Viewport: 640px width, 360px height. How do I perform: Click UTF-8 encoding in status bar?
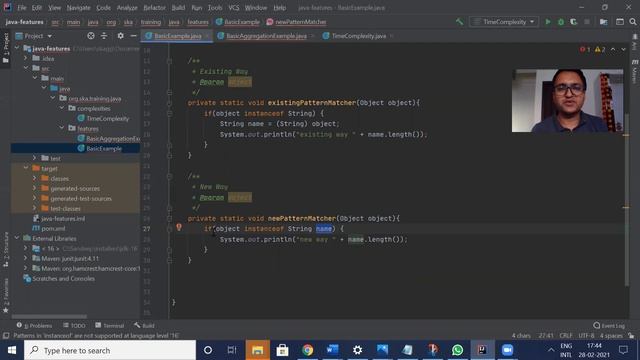(586, 336)
